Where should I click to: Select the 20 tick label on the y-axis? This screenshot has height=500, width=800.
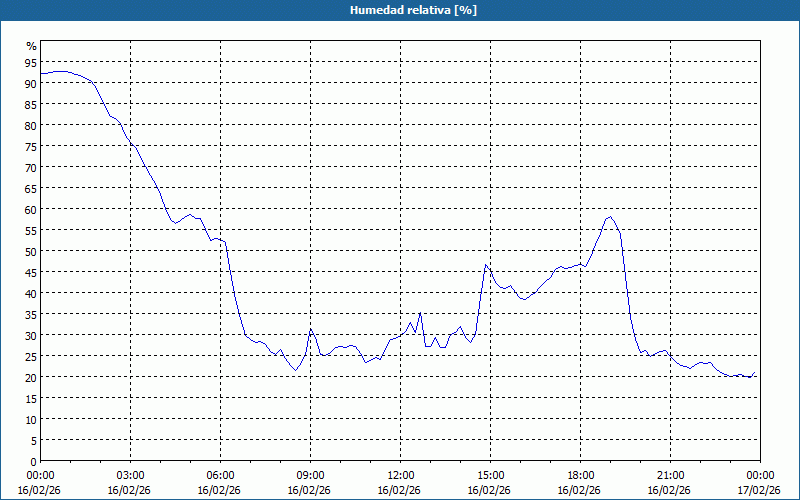click(x=31, y=377)
